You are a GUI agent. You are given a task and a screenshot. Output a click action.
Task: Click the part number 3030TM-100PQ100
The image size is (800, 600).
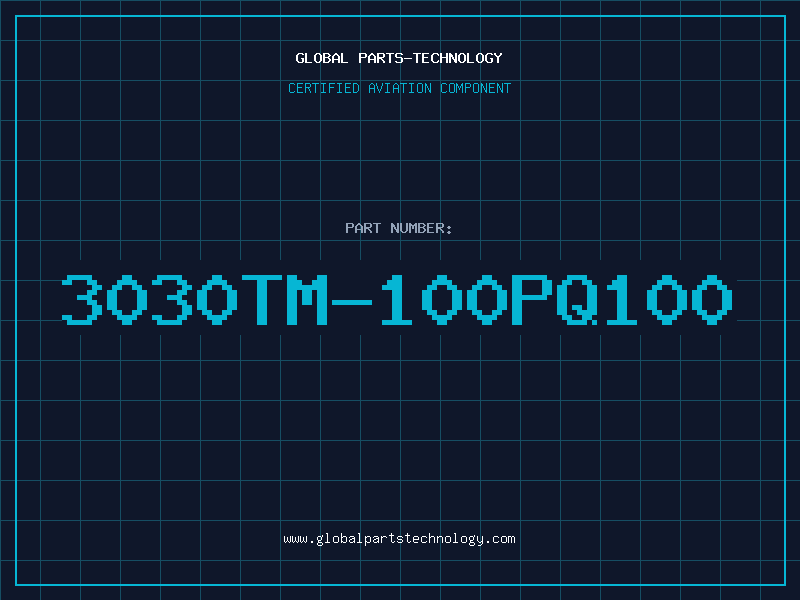tap(397, 300)
